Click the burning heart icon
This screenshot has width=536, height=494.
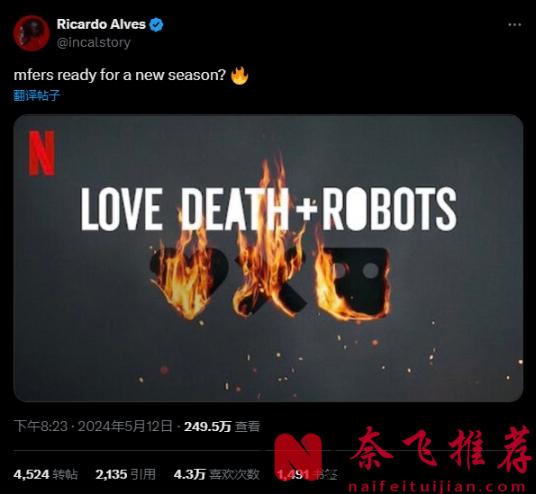coord(188,281)
